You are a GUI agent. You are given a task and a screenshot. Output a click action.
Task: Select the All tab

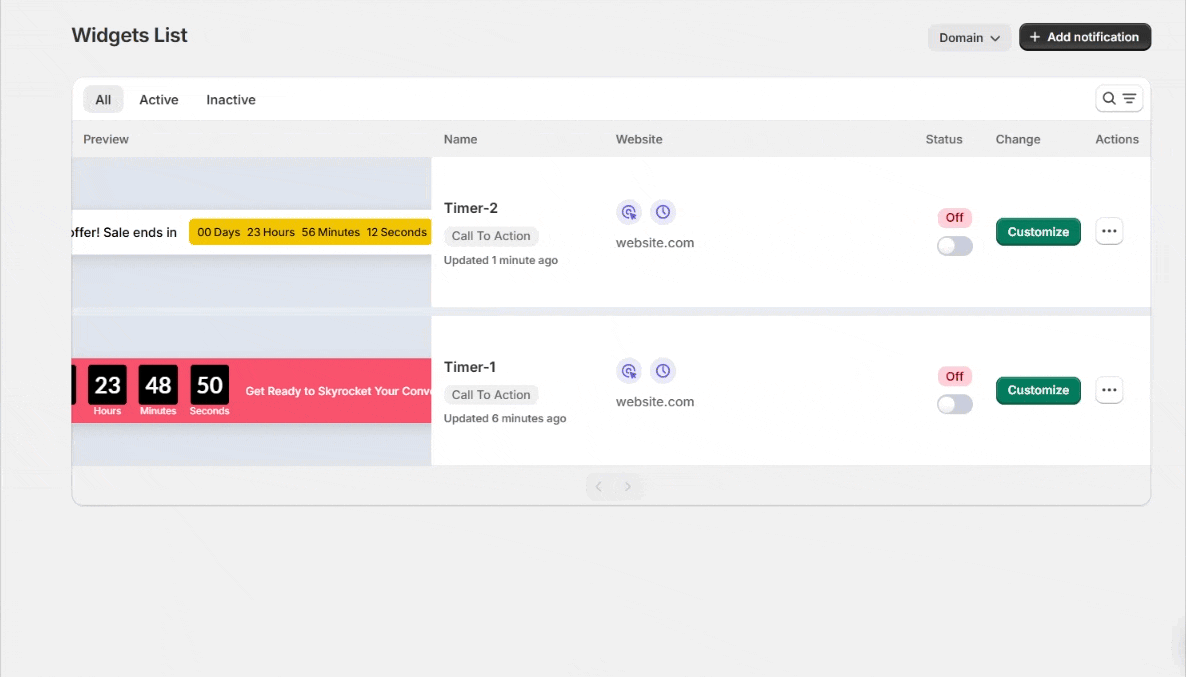tap(103, 100)
